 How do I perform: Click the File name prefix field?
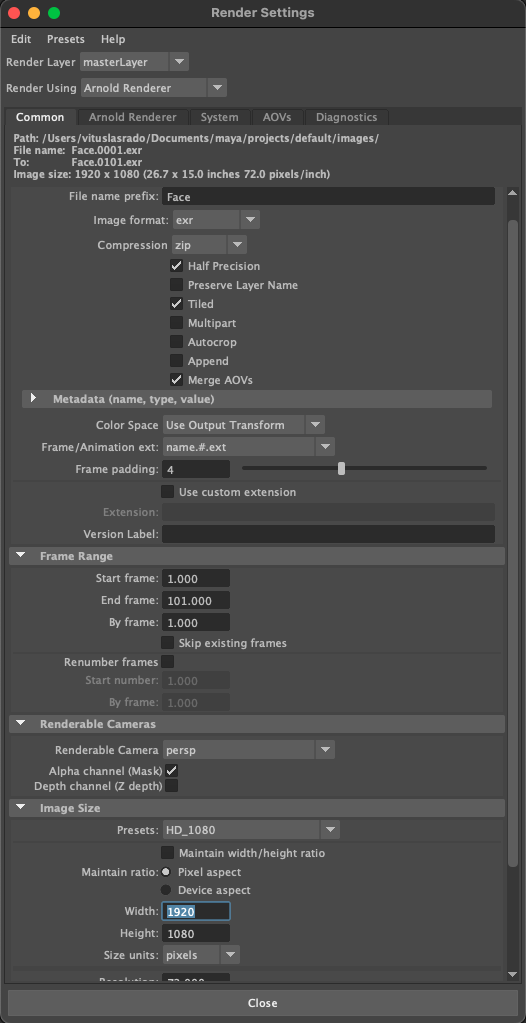[328, 196]
